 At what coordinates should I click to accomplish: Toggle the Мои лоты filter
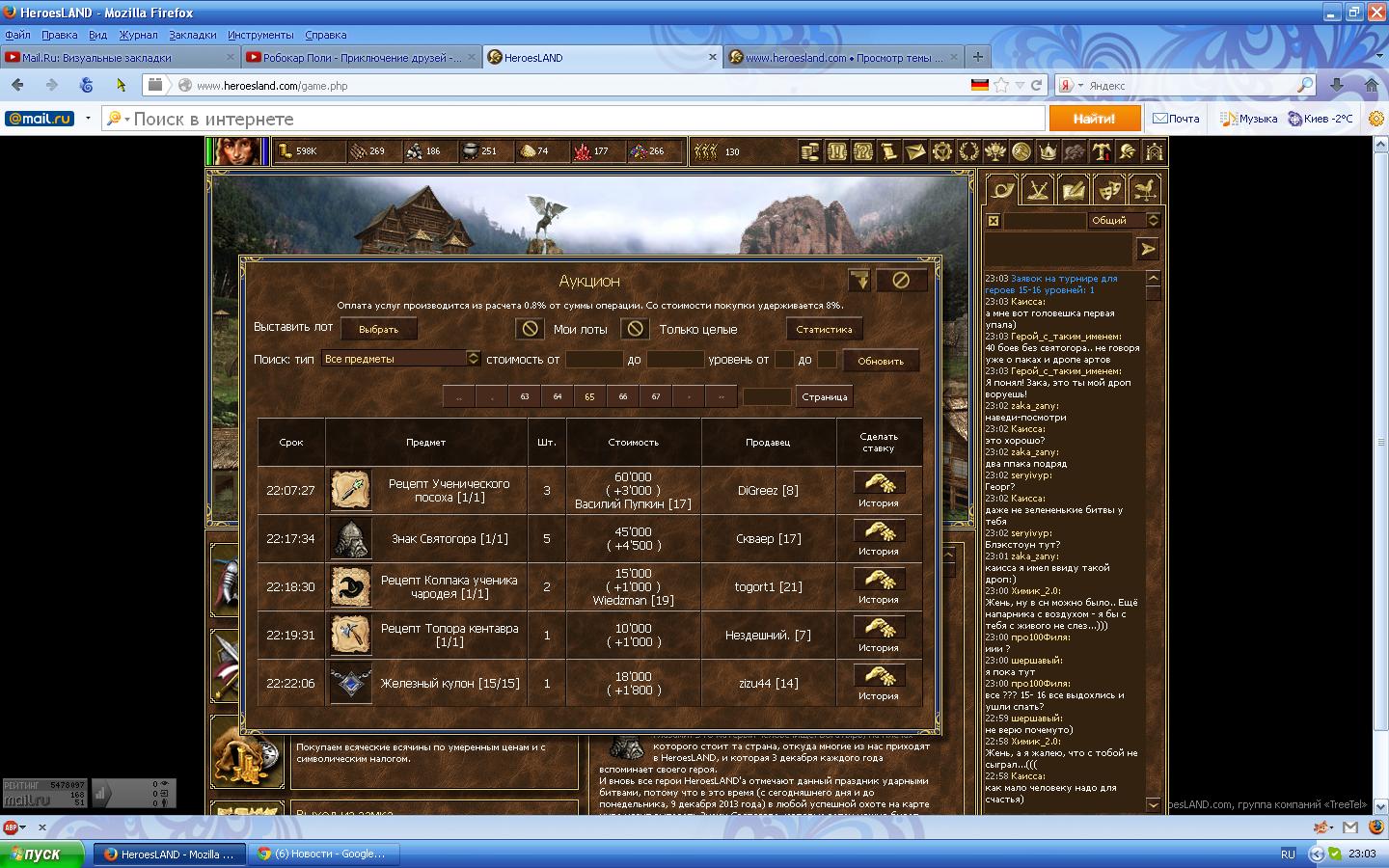coord(530,329)
